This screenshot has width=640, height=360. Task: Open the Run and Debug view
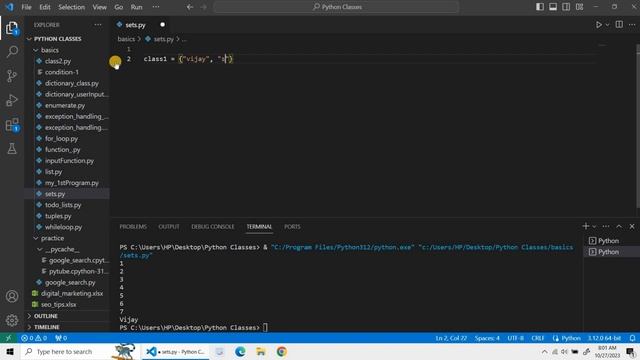tap(12, 100)
